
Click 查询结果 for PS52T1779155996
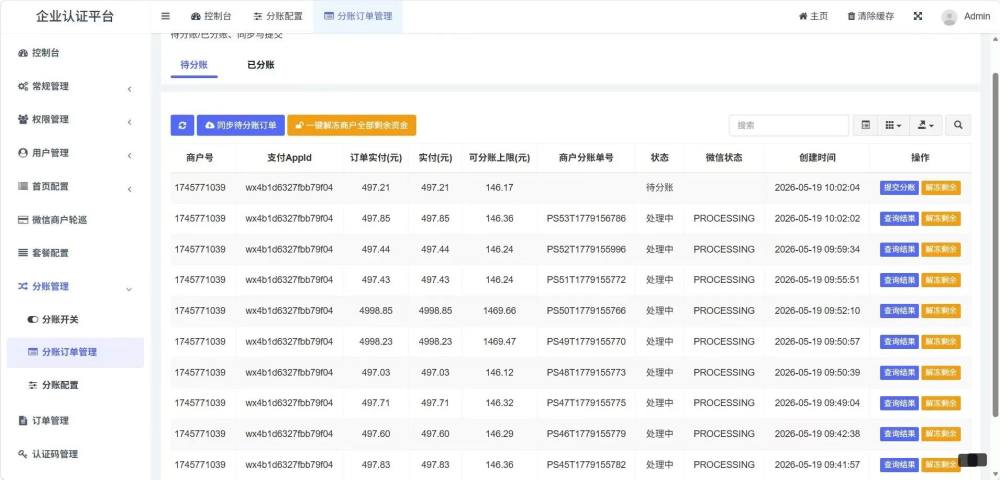[x=899, y=249]
